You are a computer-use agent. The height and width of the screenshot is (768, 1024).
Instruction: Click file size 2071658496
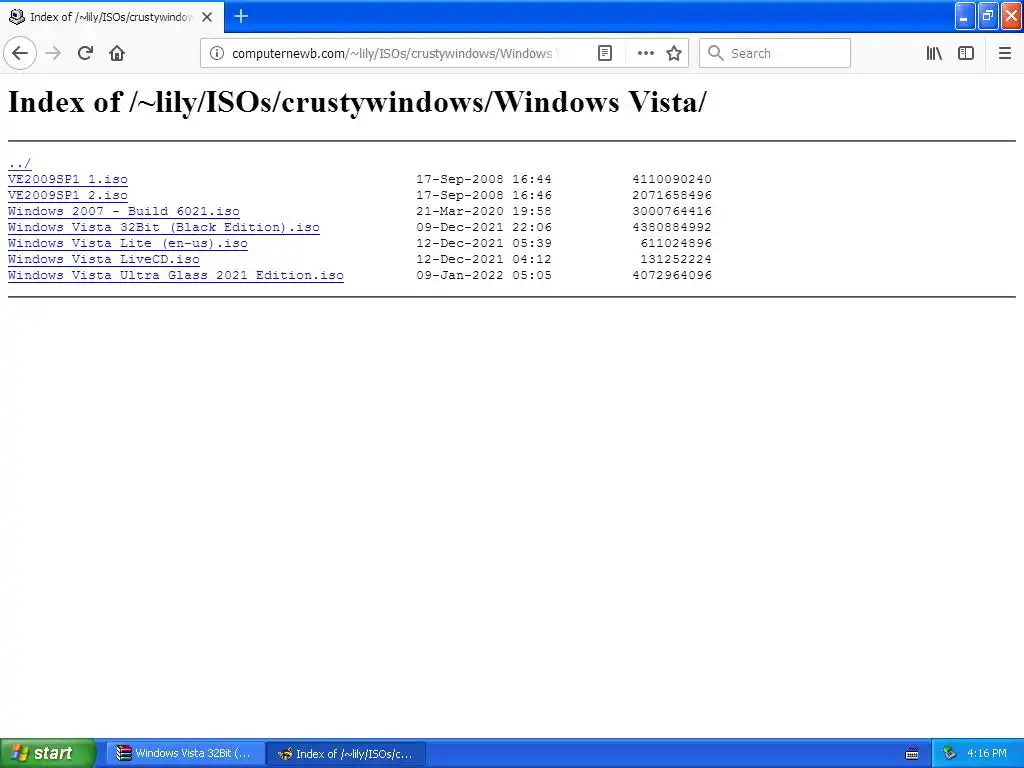click(672, 195)
